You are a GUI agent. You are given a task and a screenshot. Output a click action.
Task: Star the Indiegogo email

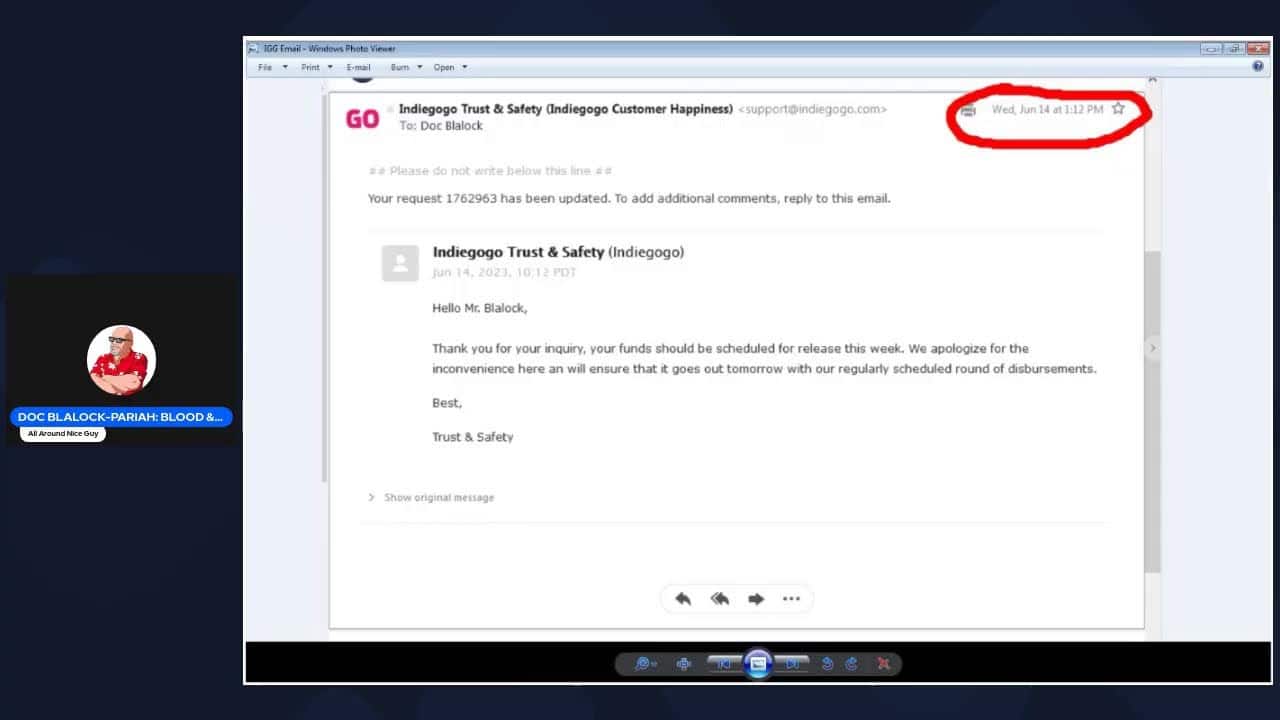(x=1119, y=109)
